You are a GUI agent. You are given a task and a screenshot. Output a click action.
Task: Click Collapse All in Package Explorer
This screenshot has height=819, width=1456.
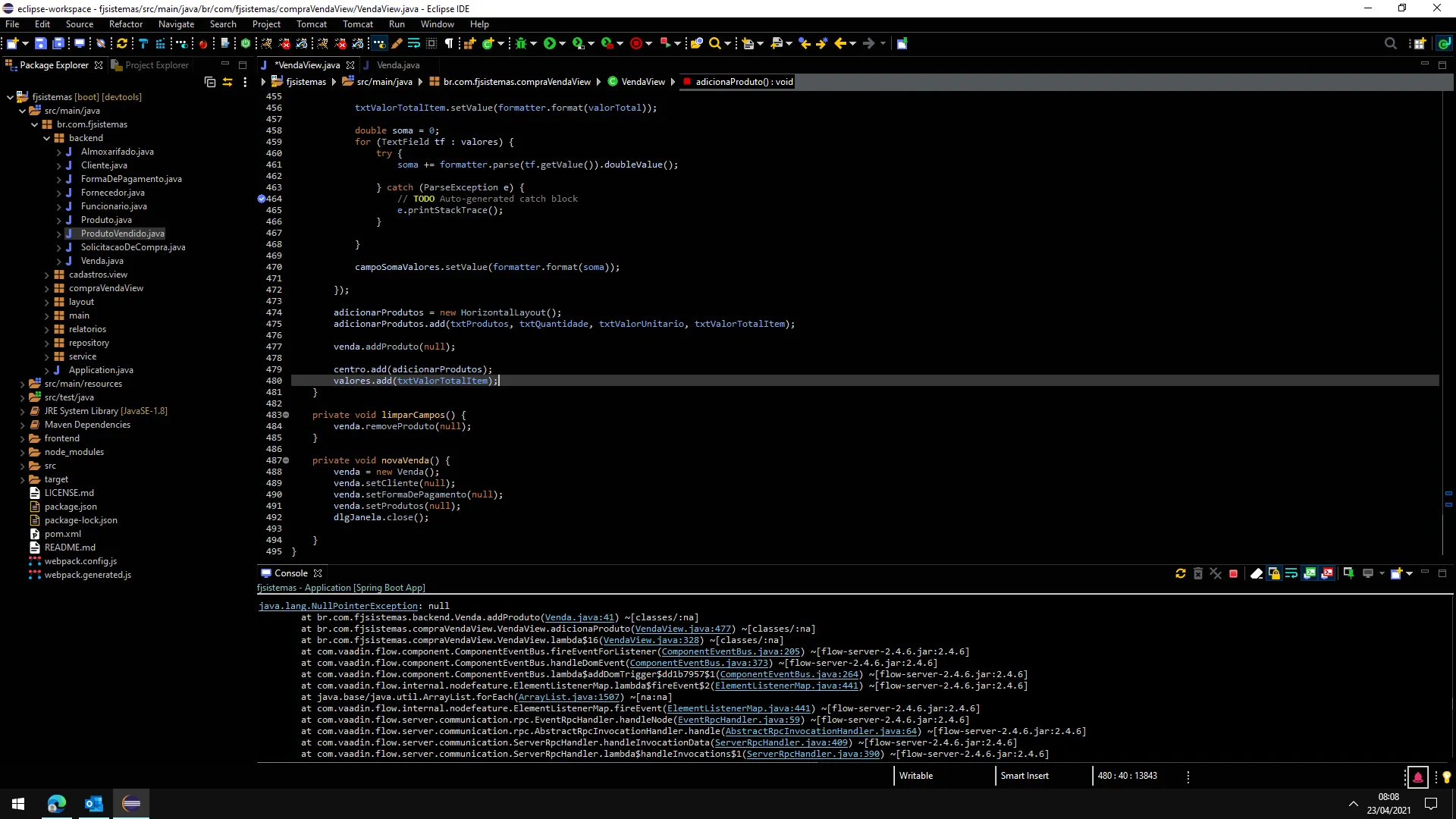[x=210, y=82]
